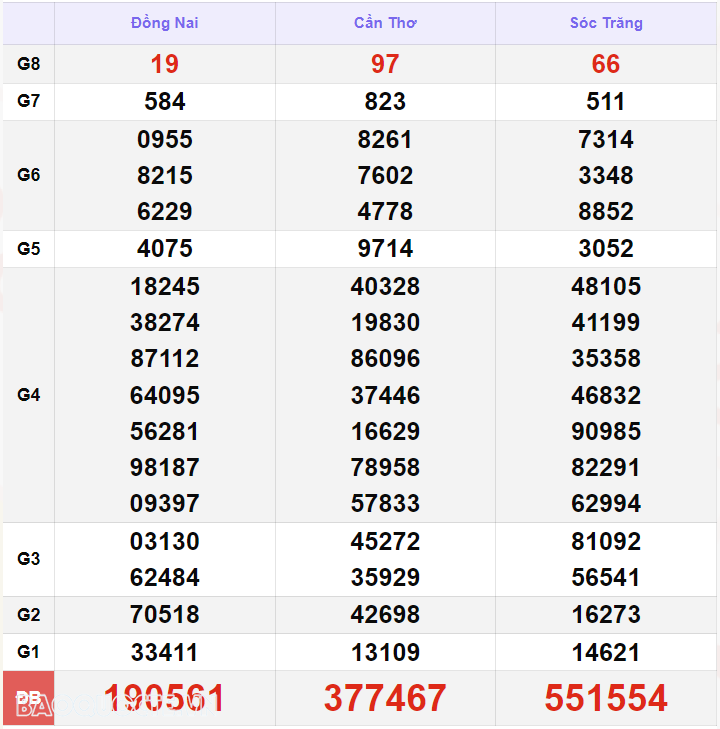Image resolution: width=720 pixels, height=729 pixels.
Task: Click G4 number 87112
Action: (165, 359)
